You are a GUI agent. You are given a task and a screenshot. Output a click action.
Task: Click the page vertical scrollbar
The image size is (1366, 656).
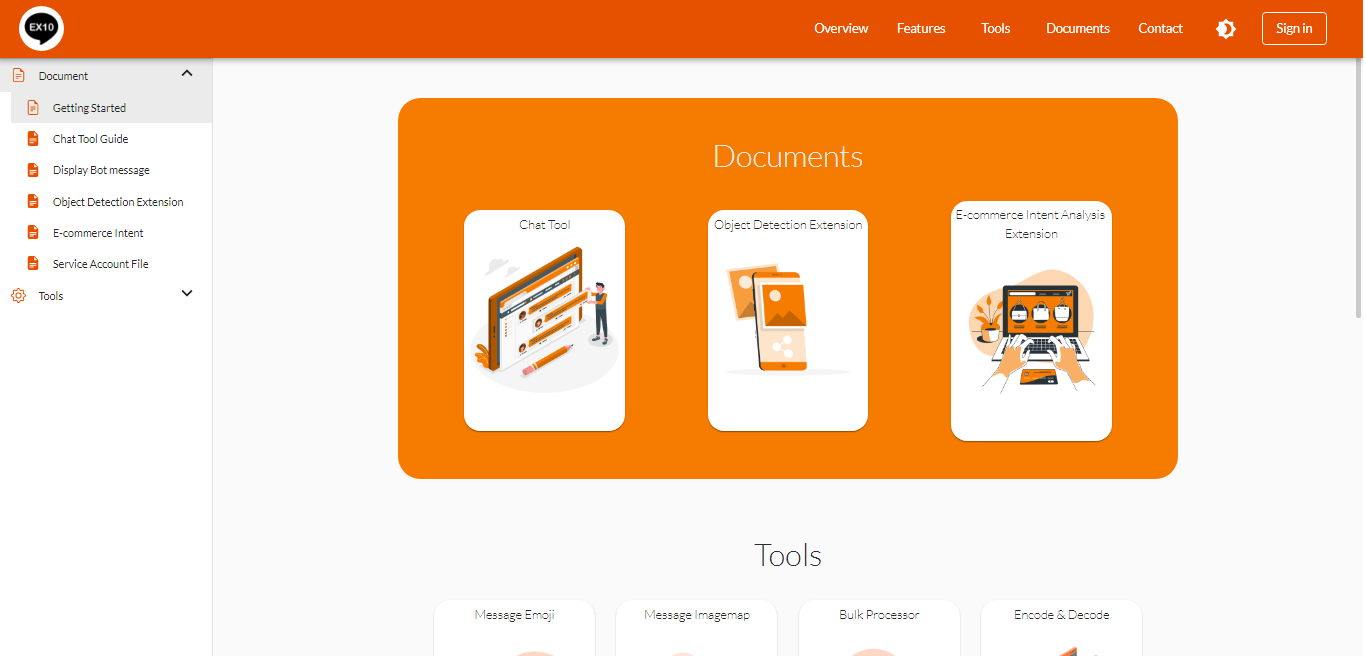point(1357,190)
